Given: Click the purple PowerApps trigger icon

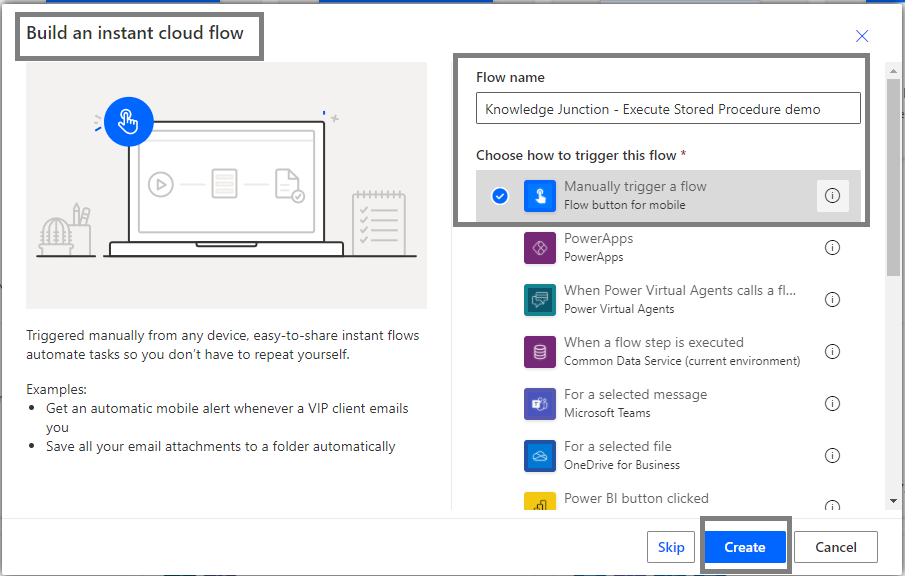Looking at the screenshot, I should point(540,248).
